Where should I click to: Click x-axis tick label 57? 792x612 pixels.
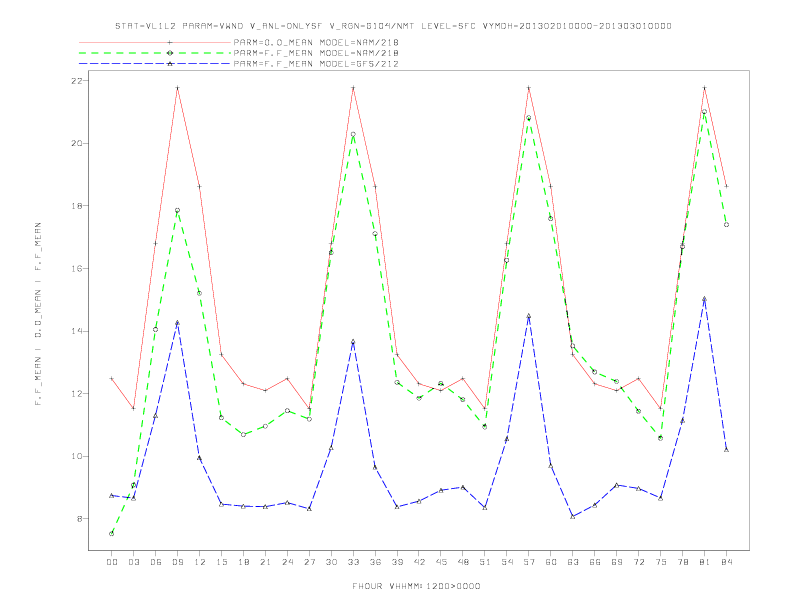coord(529,562)
